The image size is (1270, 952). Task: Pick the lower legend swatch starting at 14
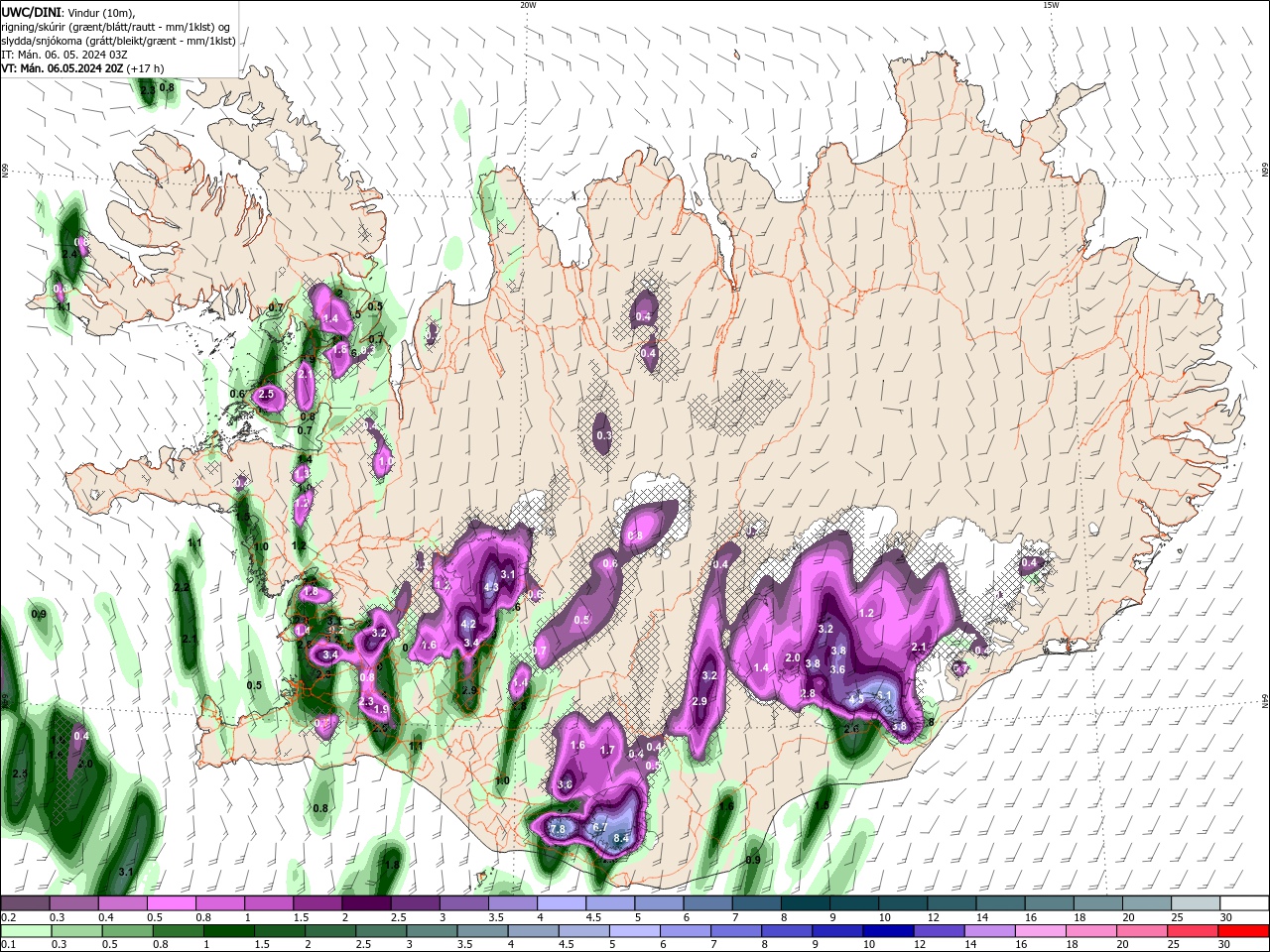(x=989, y=930)
